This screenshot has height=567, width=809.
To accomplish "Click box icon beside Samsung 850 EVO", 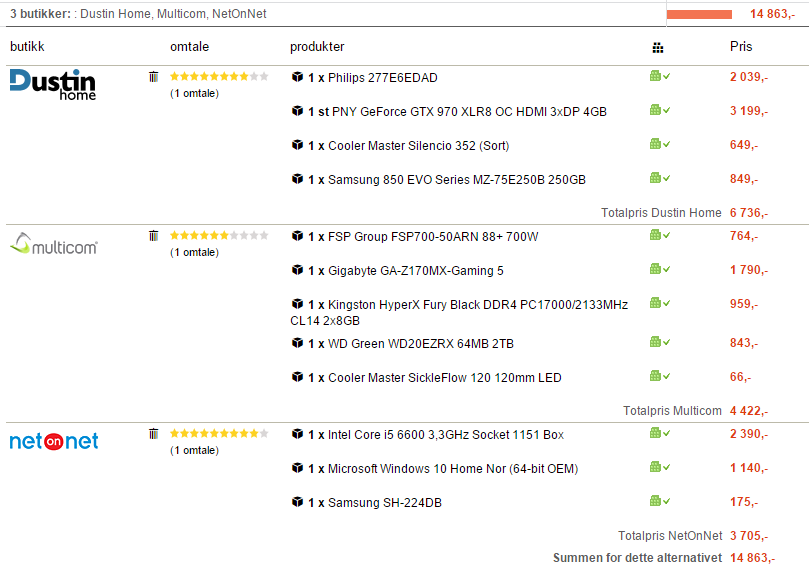I will (x=297, y=179).
